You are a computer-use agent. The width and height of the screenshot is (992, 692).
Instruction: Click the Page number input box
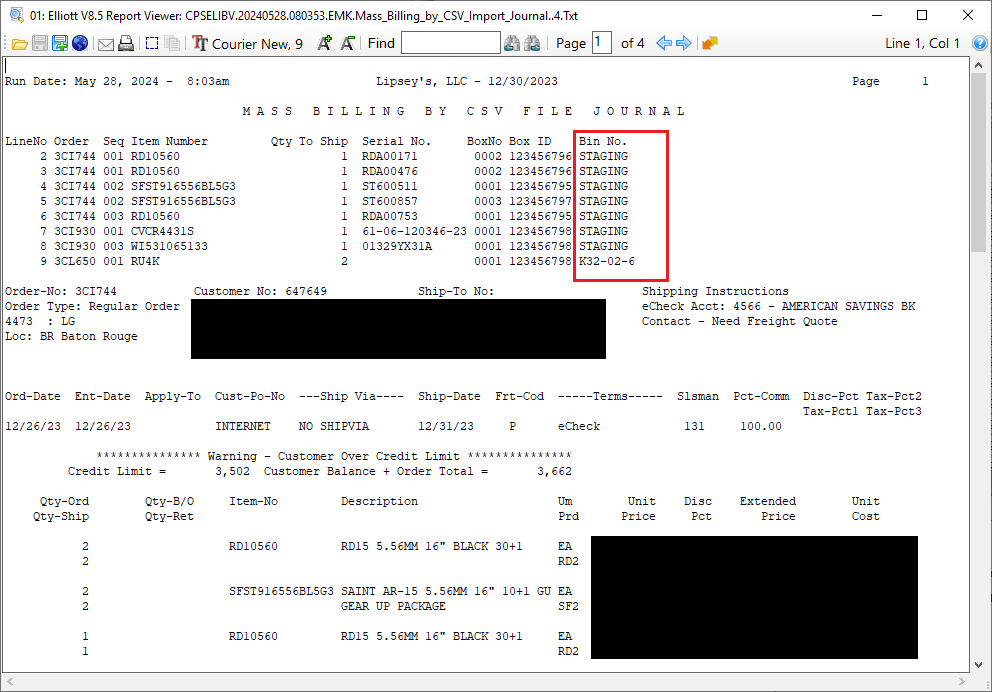(602, 43)
